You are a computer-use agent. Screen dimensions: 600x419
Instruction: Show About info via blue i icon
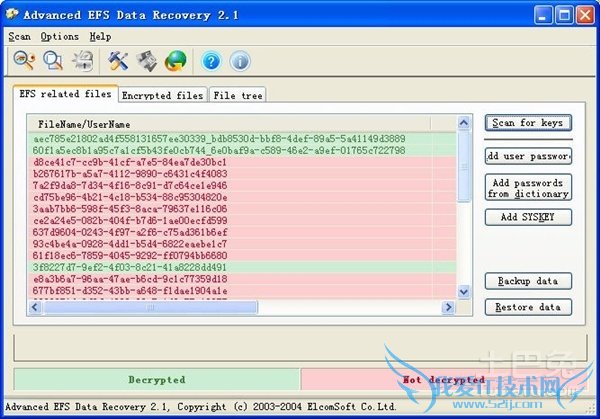pyautogui.click(x=240, y=61)
